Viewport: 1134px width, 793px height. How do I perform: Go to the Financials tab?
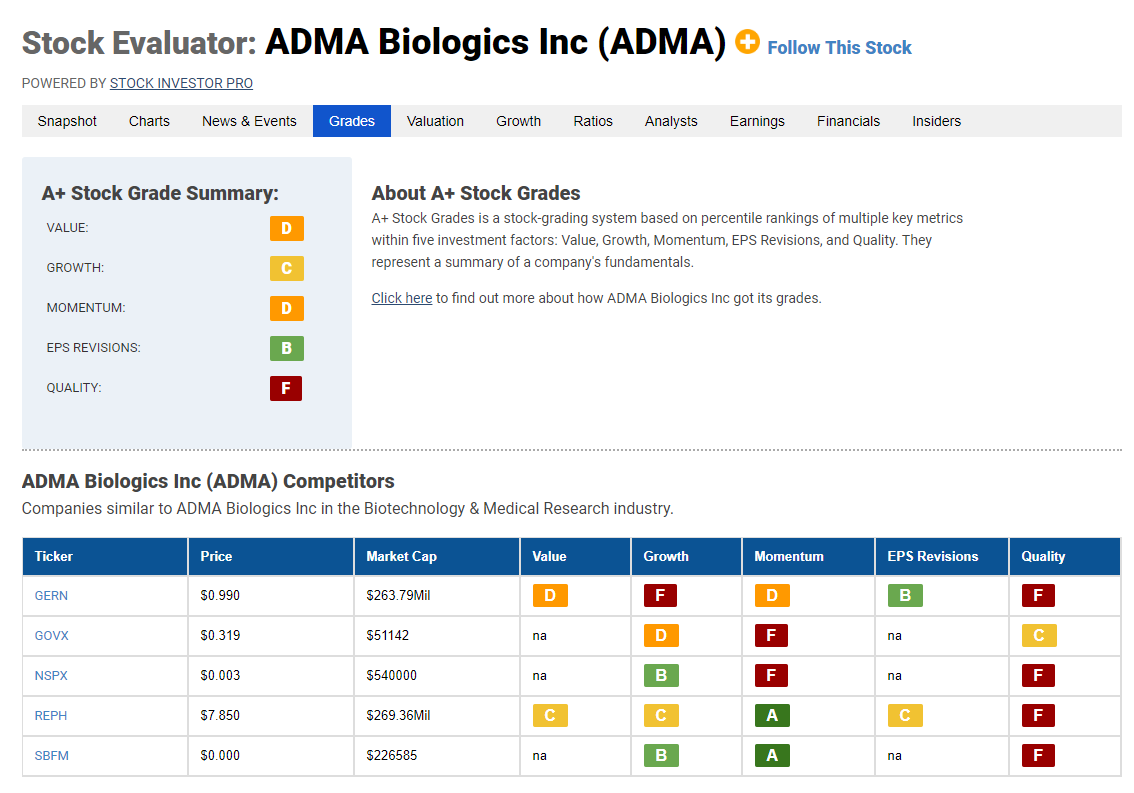click(848, 121)
